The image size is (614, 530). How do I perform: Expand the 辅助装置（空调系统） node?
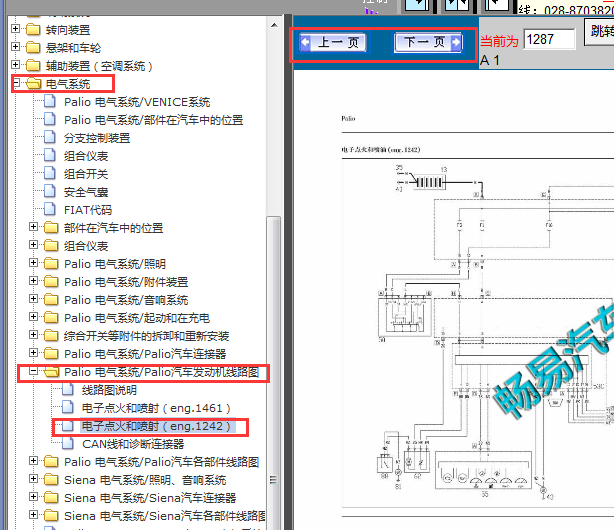15,65
